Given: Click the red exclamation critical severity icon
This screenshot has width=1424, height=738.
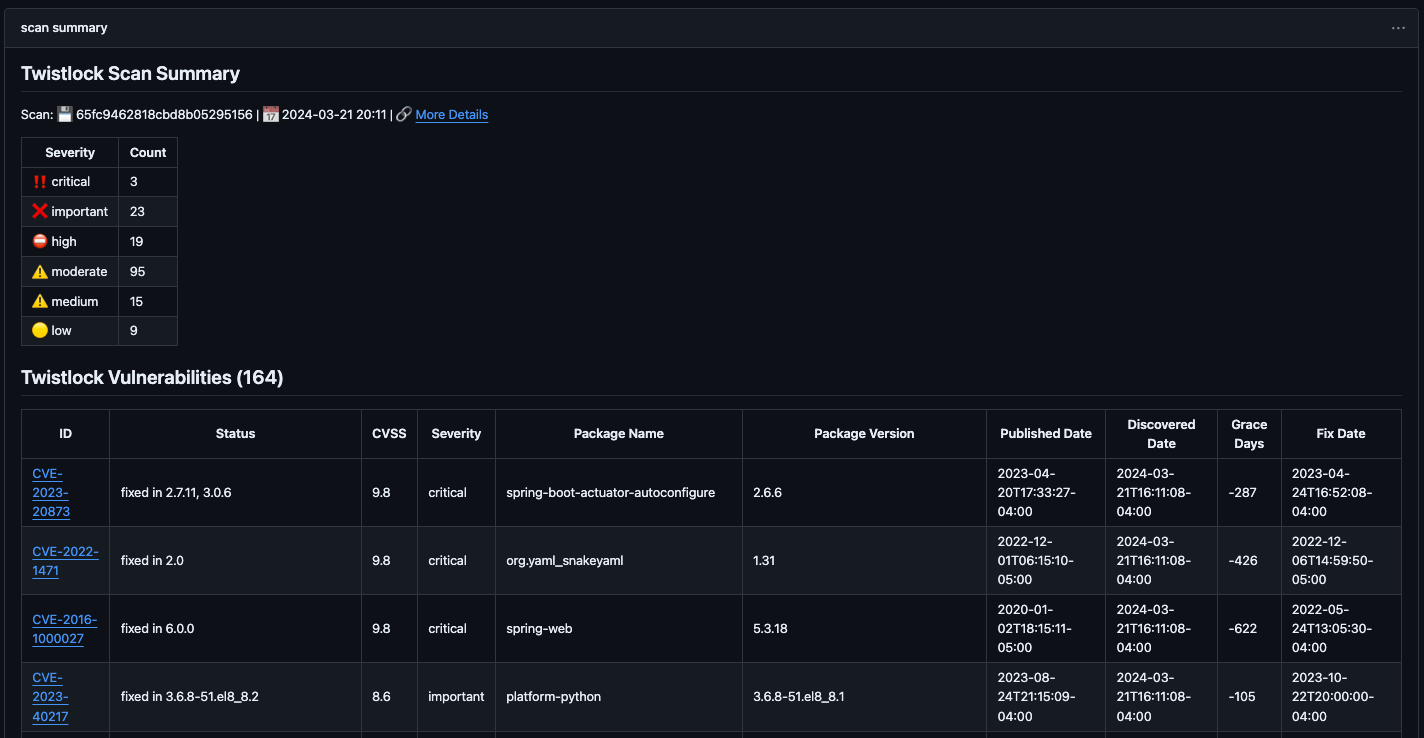Looking at the screenshot, I should [x=40, y=182].
